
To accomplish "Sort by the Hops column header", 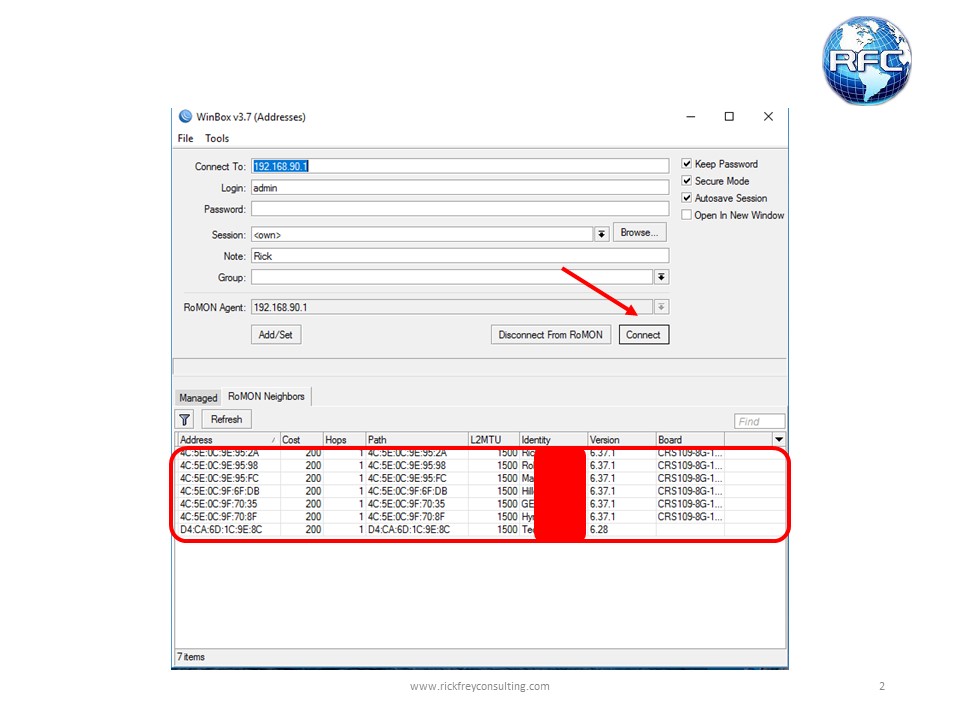I will click(344, 440).
